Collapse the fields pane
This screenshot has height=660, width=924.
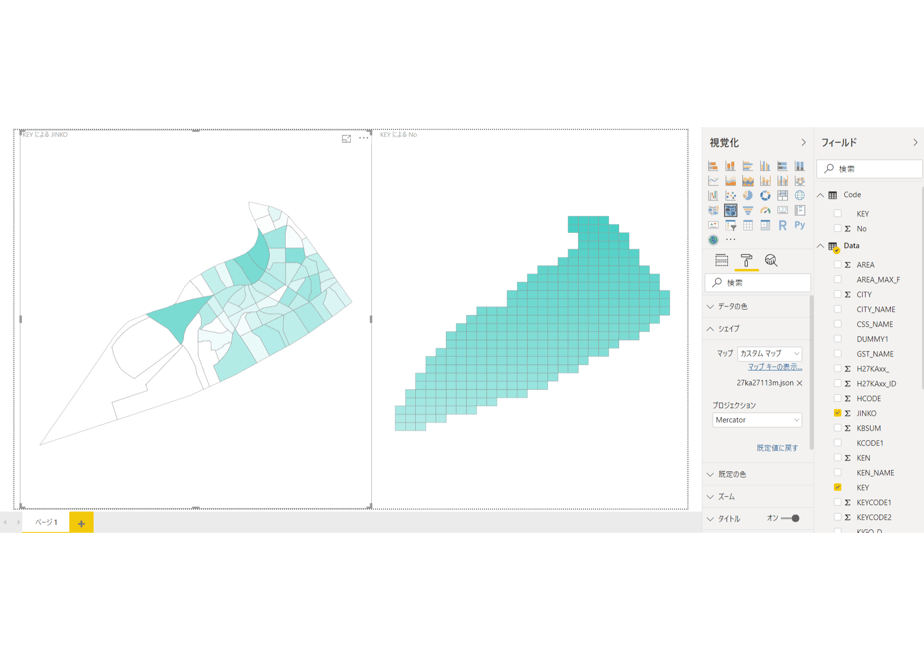[915, 143]
